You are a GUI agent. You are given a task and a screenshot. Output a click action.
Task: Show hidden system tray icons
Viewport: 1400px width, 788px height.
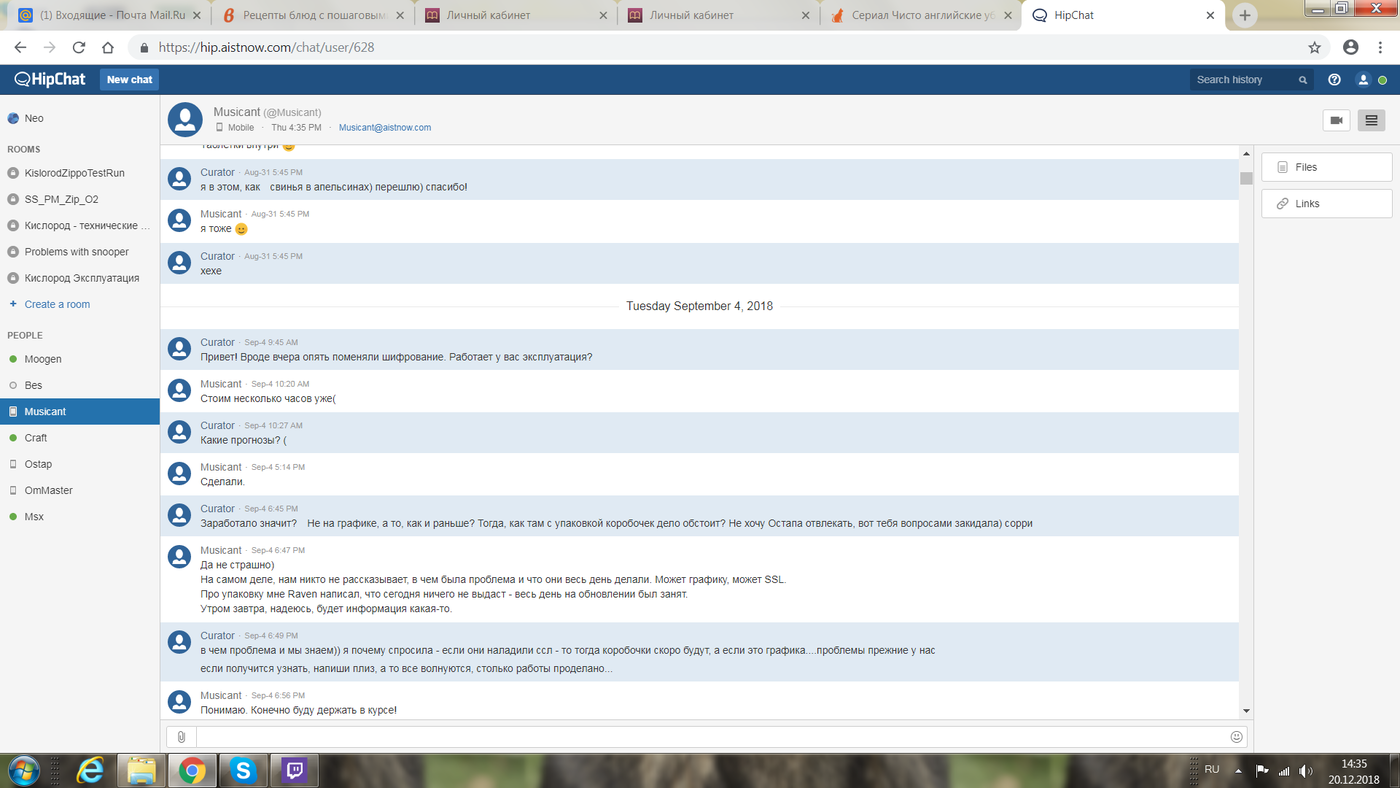tap(1240, 771)
